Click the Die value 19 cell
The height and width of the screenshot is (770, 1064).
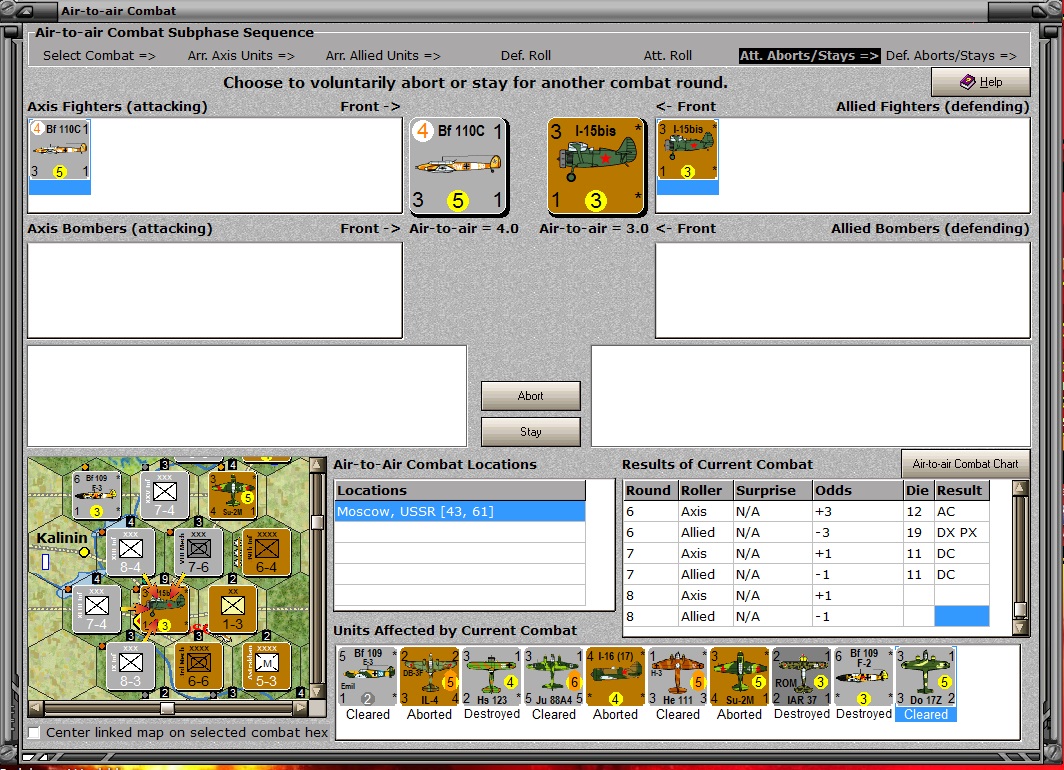click(x=919, y=533)
